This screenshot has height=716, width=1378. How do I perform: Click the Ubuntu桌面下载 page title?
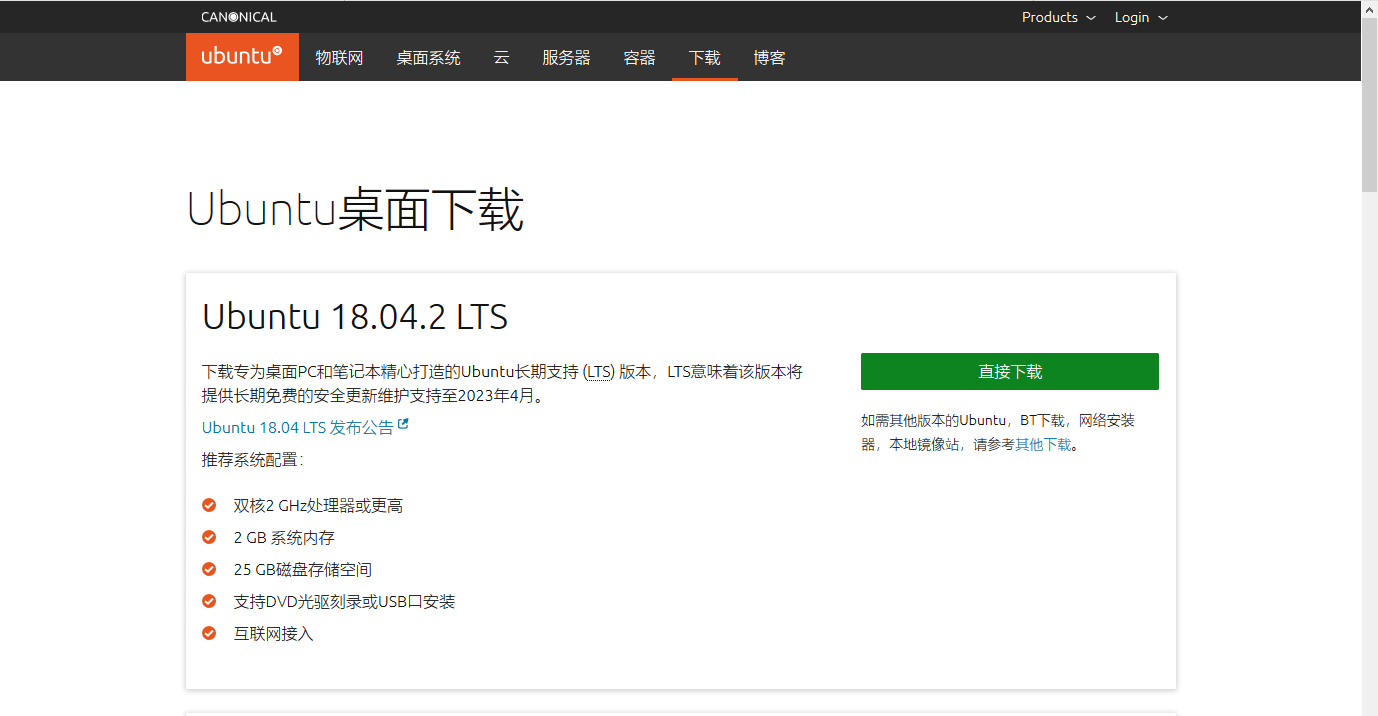355,211
